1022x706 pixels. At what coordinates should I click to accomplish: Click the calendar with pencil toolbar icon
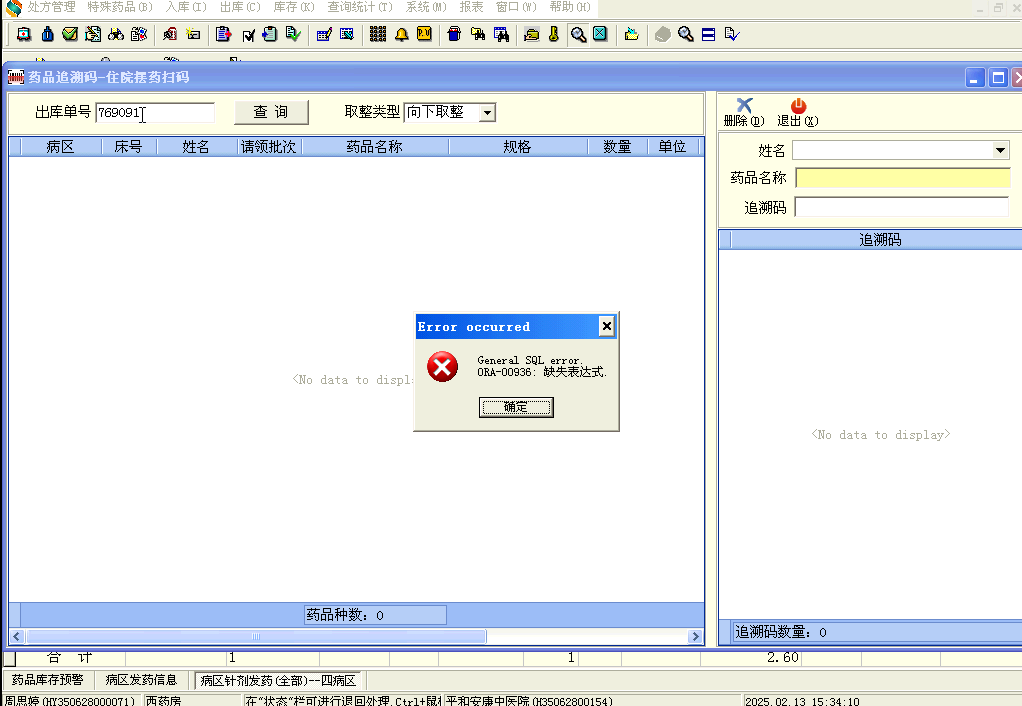[x=324, y=34]
